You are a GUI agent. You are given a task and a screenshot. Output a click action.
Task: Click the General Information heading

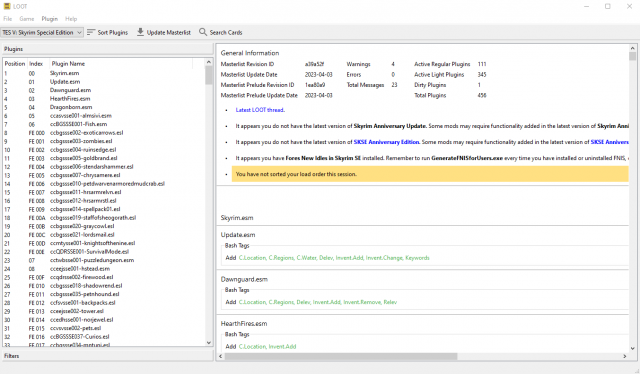pyautogui.click(x=250, y=53)
